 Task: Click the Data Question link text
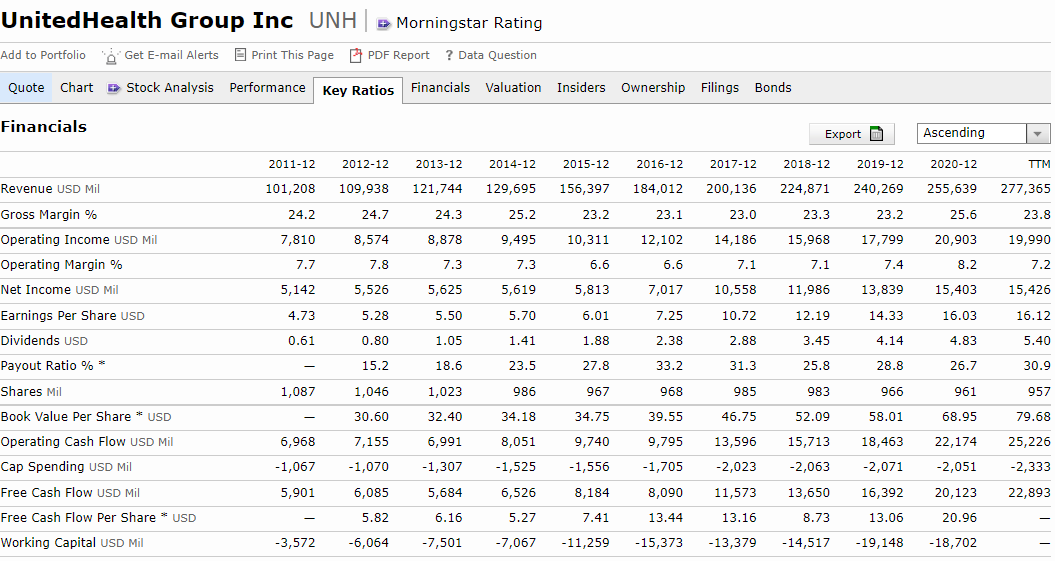point(497,55)
